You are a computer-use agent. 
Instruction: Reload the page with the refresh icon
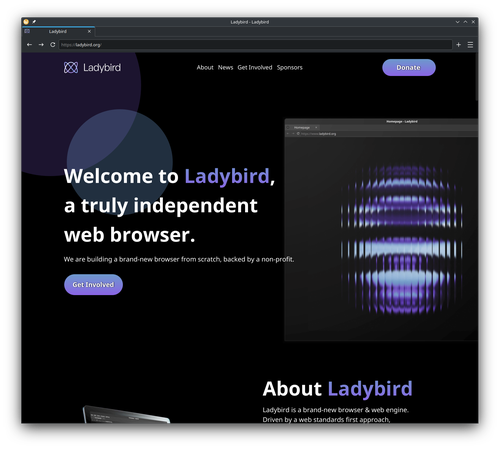tap(52, 45)
